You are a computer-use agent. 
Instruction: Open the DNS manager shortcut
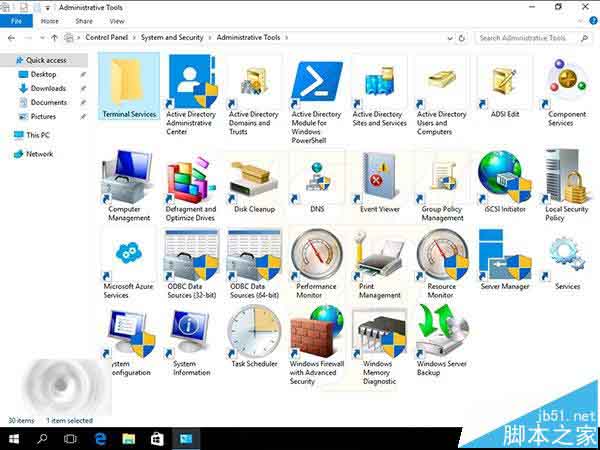tap(317, 181)
